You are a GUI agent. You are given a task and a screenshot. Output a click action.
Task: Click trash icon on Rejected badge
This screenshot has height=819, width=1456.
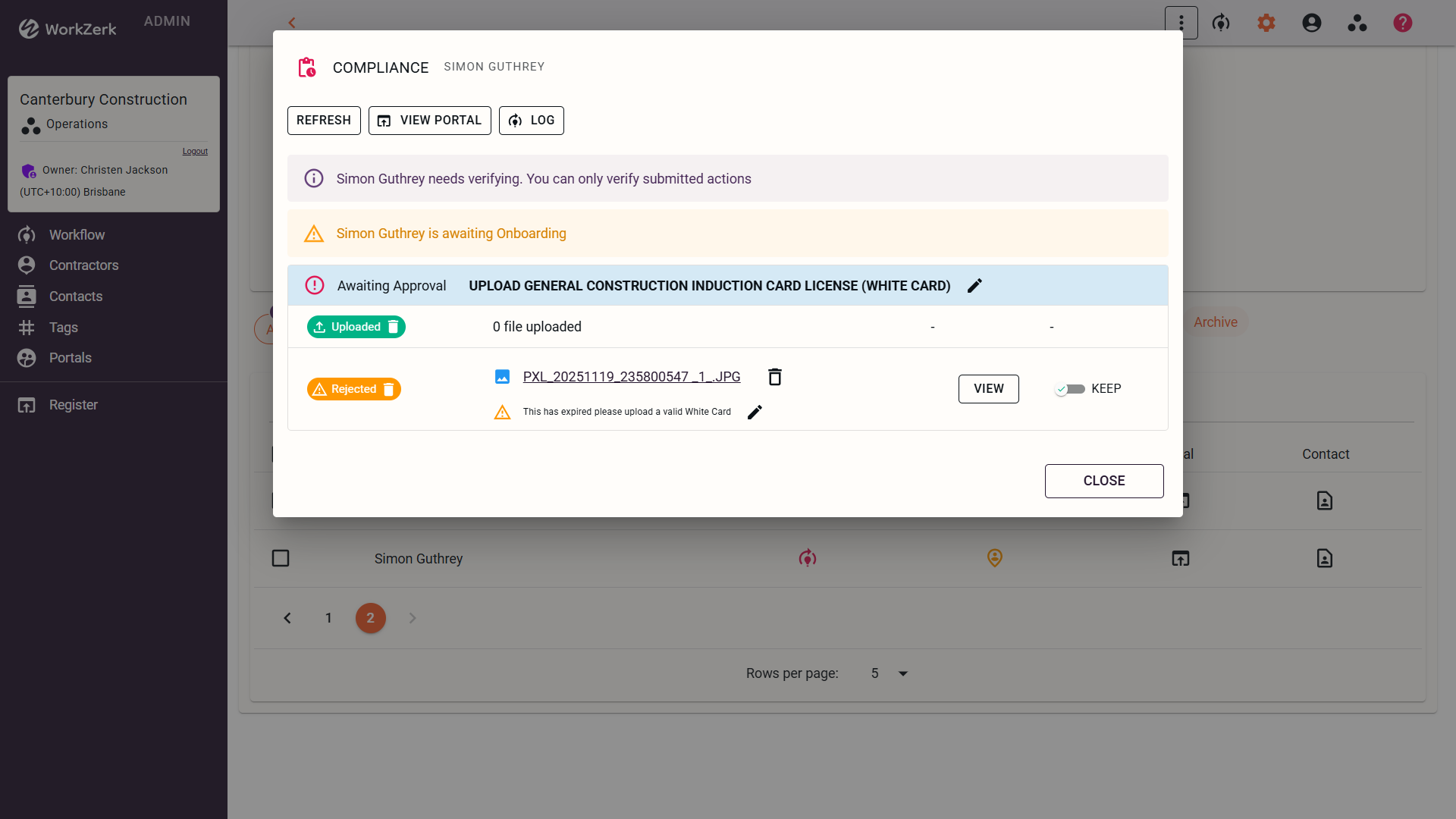(389, 389)
